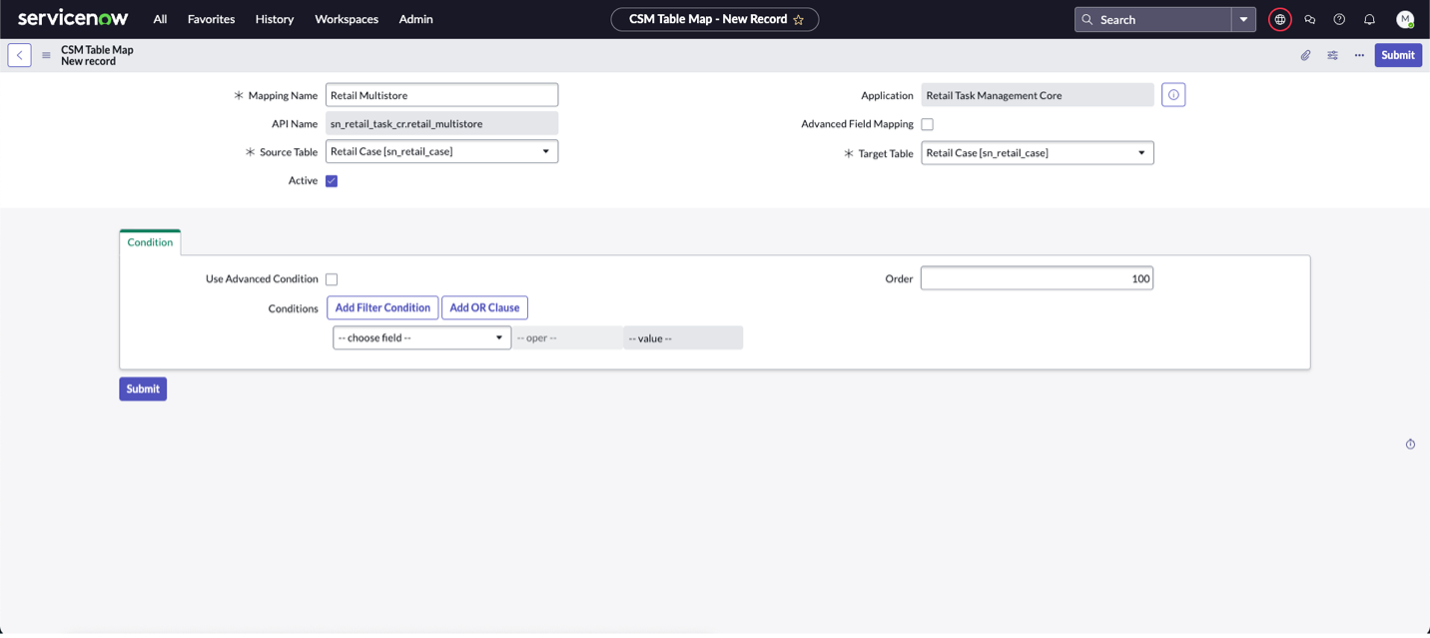Image resolution: width=1430 pixels, height=638 pixels.
Task: Click the Target Table label
Action: point(886,154)
